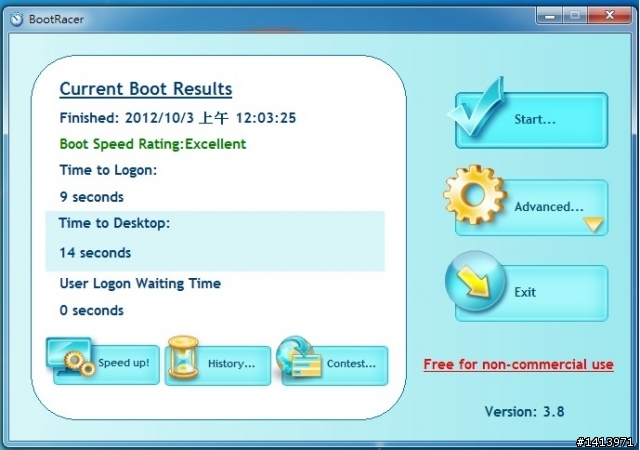
Task: Click the 0 seconds value
Action: pyautogui.click(x=91, y=310)
